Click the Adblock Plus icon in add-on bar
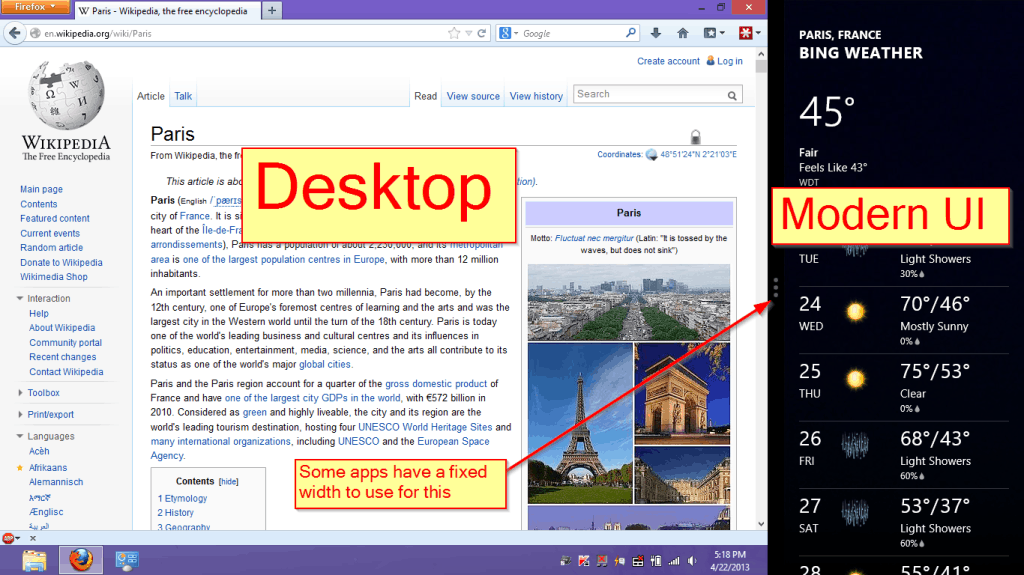The height and width of the screenshot is (575, 1024). coord(8,538)
